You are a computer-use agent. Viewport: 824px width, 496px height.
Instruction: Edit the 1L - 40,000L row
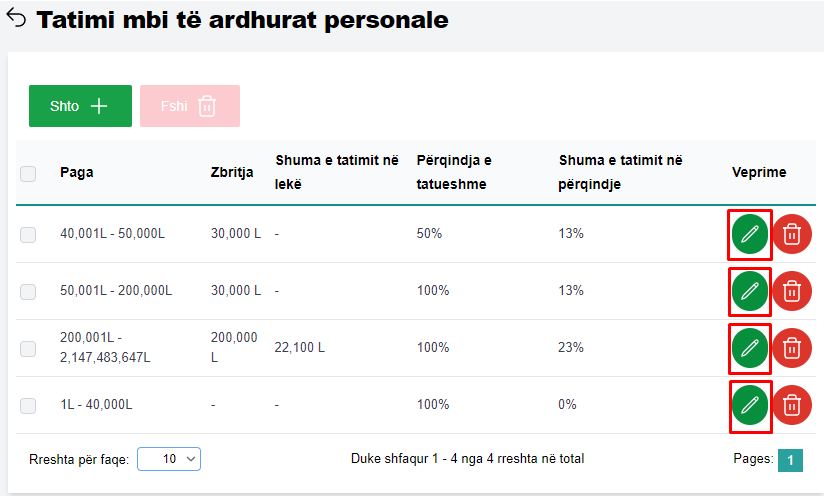(x=750, y=405)
